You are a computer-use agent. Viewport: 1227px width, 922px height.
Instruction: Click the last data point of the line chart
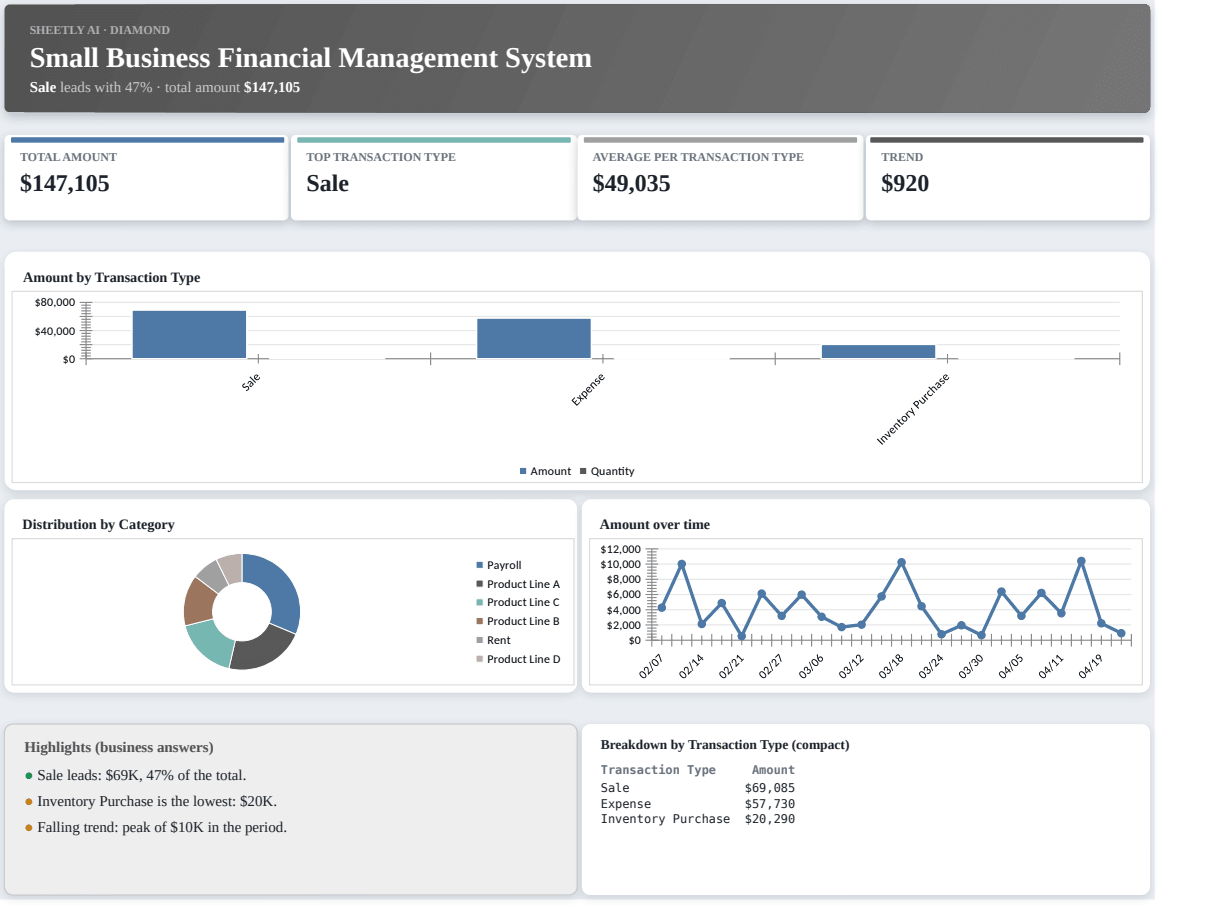[x=1121, y=633]
